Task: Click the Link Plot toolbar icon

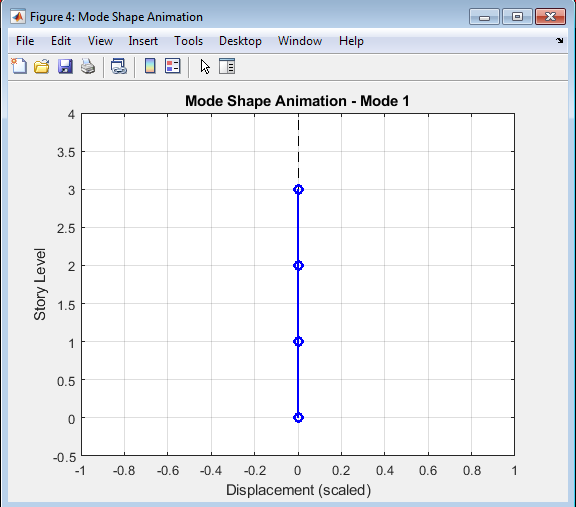Action: tap(119, 66)
